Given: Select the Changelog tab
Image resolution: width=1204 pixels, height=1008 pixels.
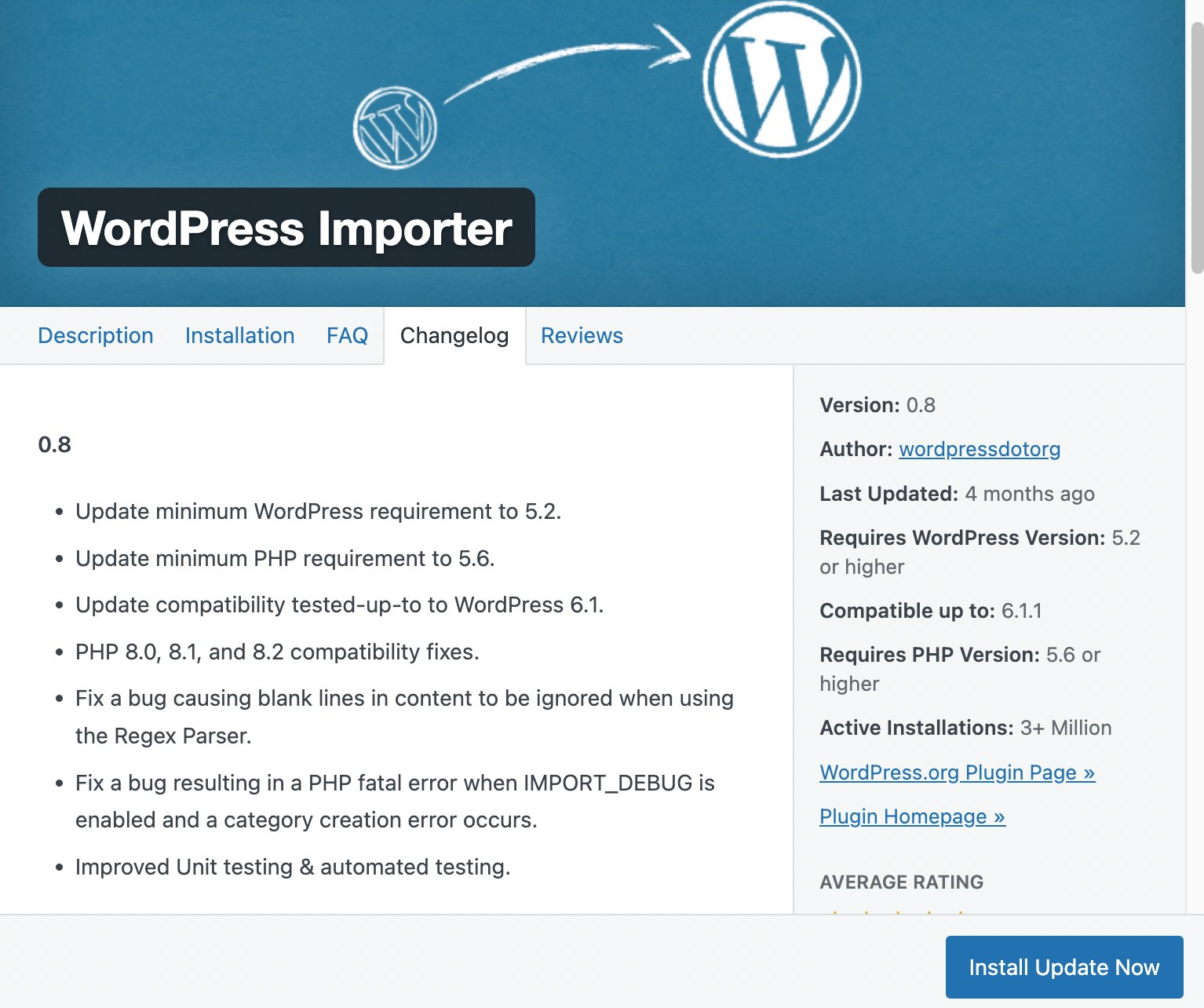Looking at the screenshot, I should (x=454, y=335).
